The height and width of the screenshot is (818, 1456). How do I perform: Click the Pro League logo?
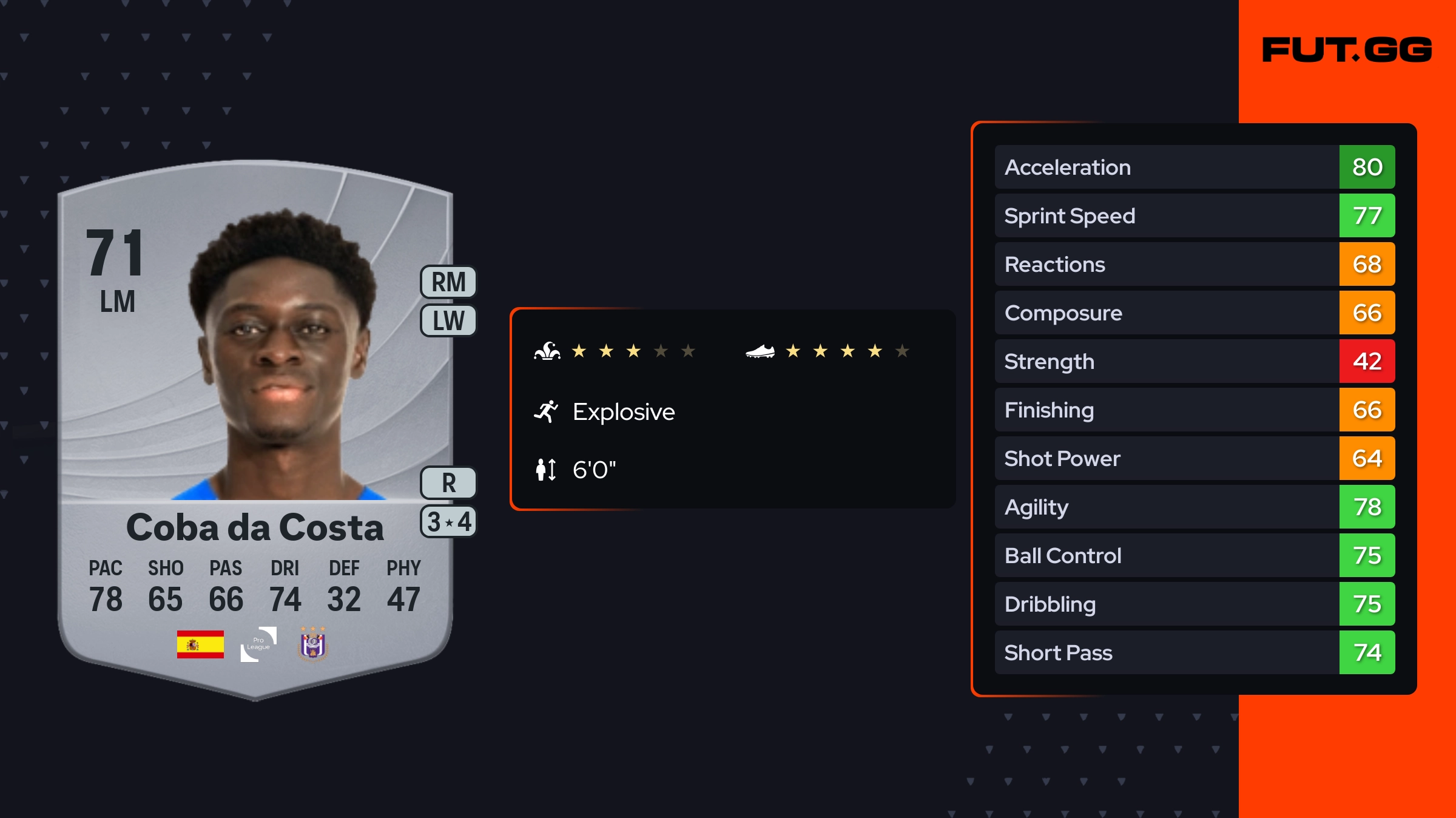click(258, 644)
